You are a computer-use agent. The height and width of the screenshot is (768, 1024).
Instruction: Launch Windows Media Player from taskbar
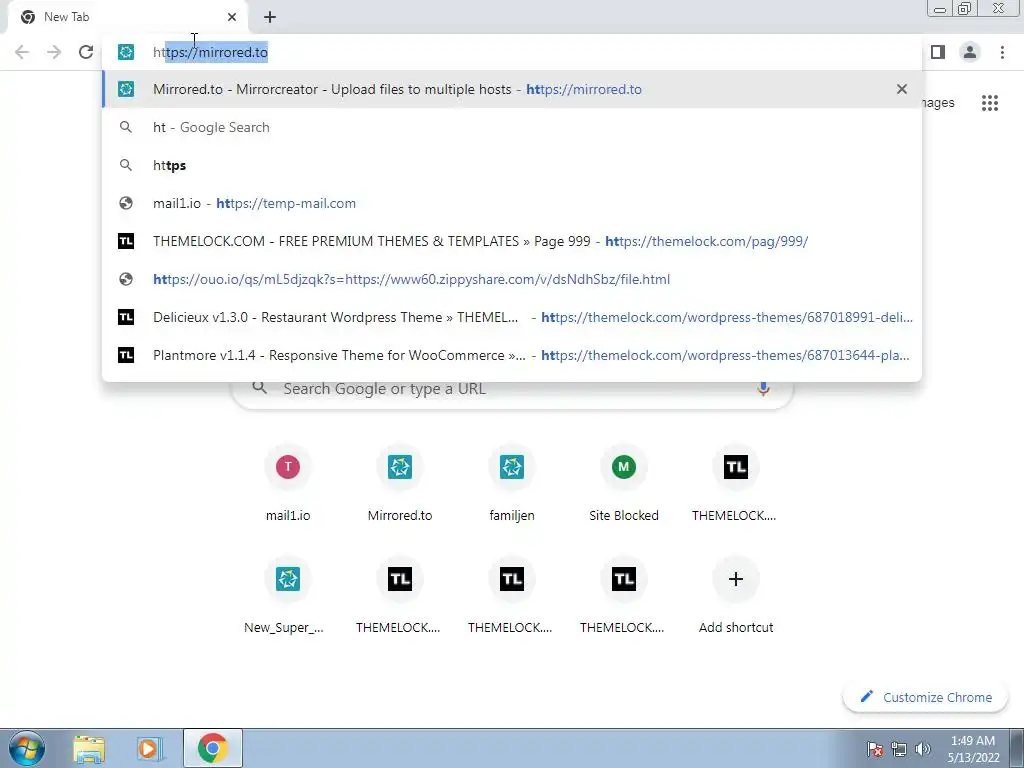click(150, 748)
